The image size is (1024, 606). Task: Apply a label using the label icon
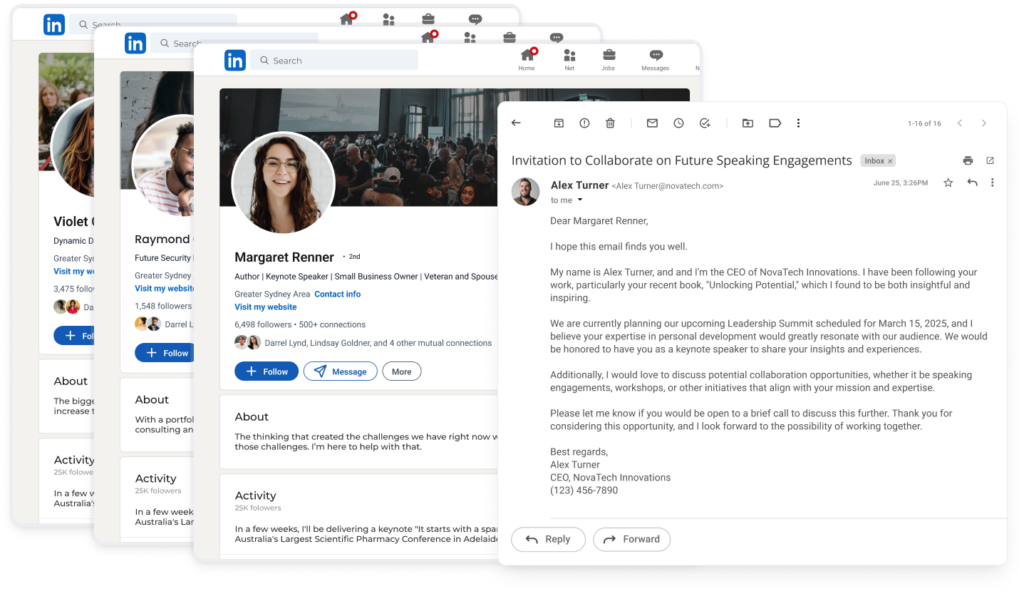[x=773, y=123]
